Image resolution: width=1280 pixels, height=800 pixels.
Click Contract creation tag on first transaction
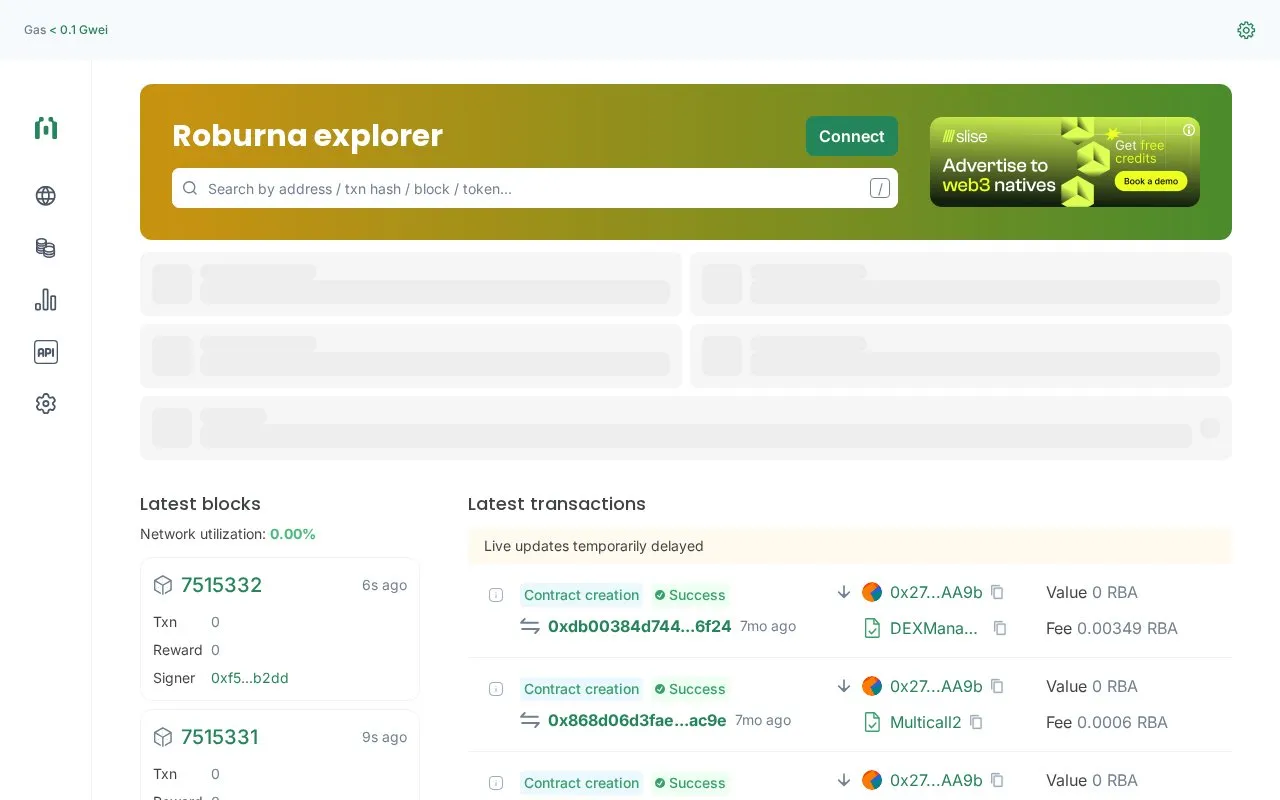point(581,595)
